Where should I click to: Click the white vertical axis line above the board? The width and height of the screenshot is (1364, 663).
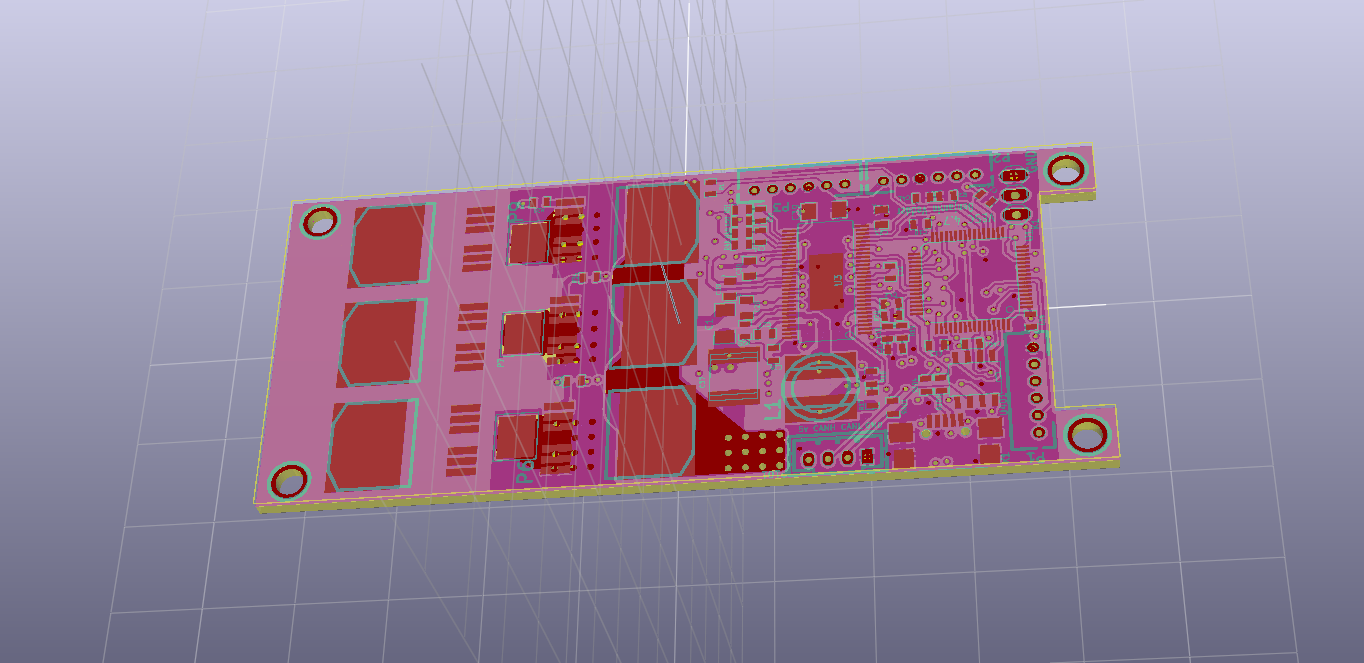[688, 60]
